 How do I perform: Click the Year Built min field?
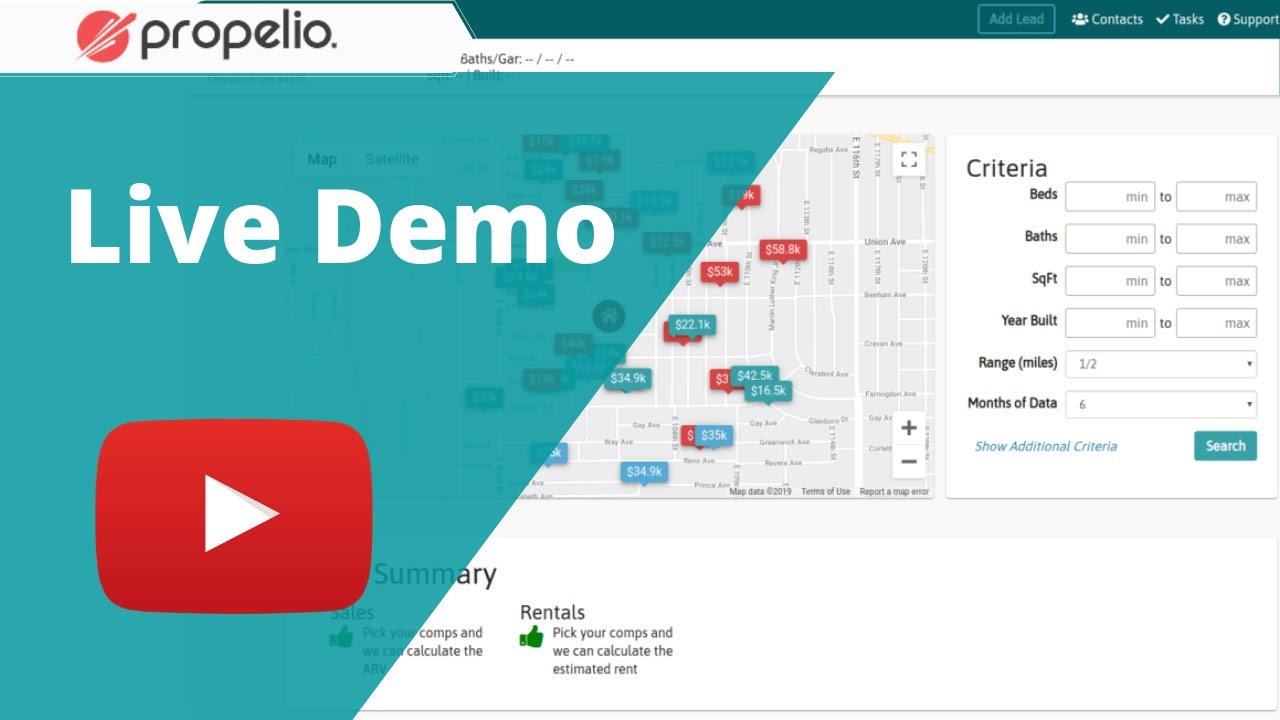(x=1110, y=323)
